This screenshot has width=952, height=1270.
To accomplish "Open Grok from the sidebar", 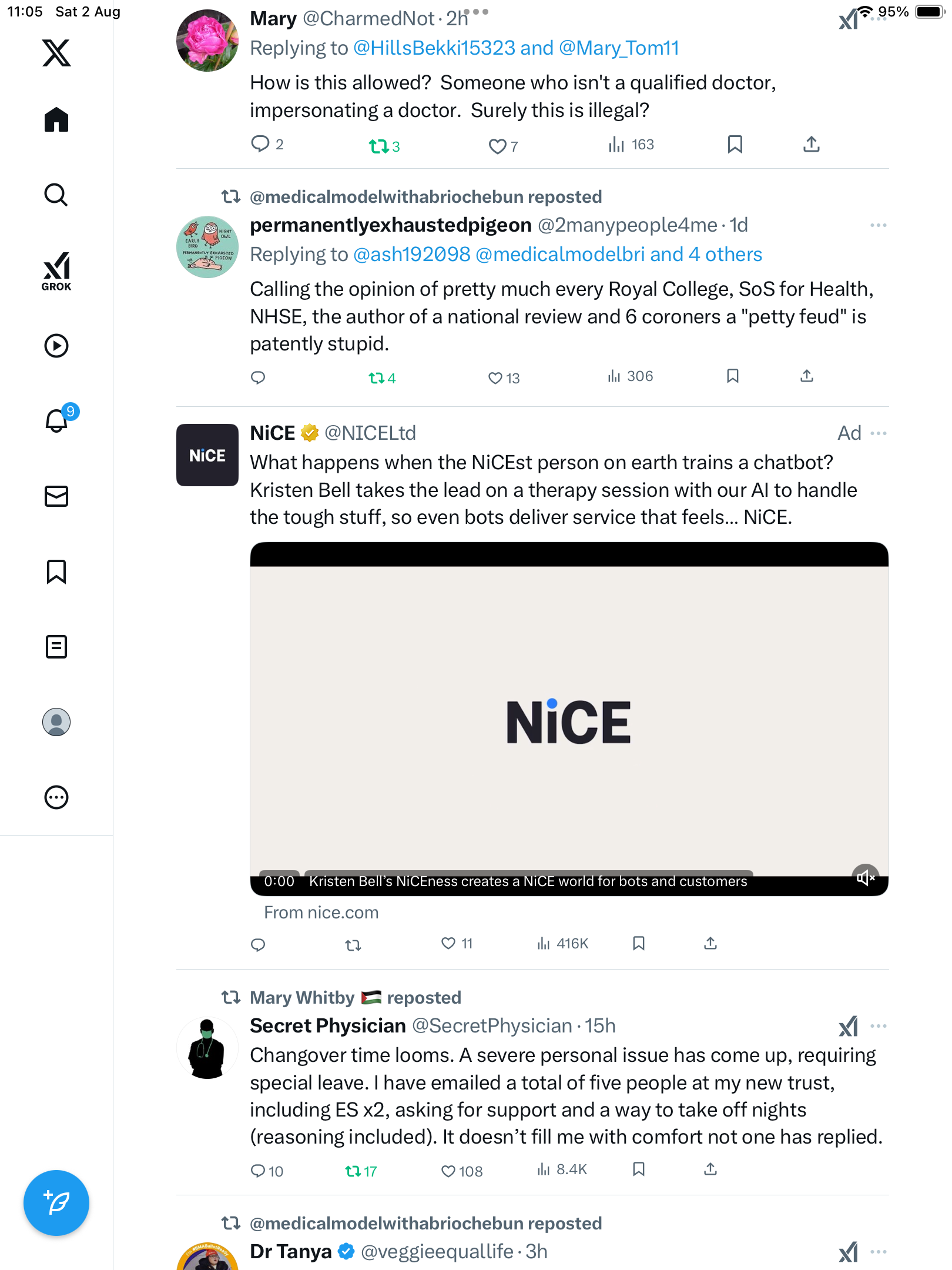I will pos(56,271).
